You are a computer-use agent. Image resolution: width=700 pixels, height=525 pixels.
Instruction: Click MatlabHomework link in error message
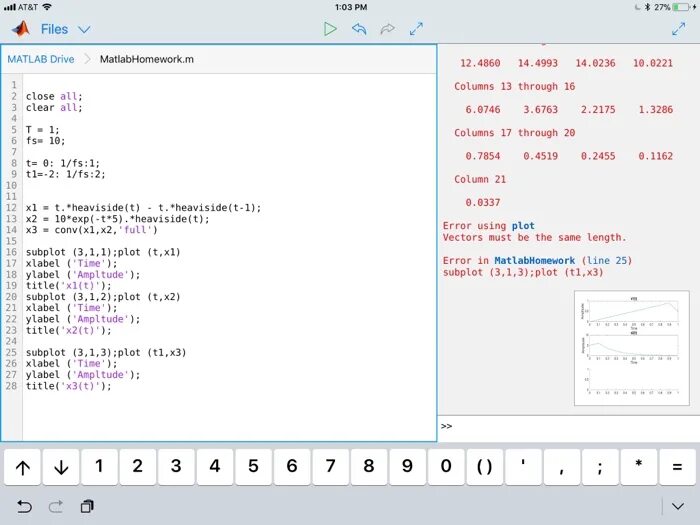coord(534,261)
